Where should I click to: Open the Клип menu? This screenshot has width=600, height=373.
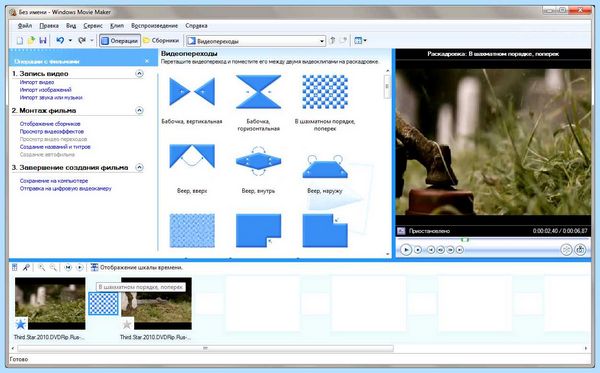pos(117,26)
